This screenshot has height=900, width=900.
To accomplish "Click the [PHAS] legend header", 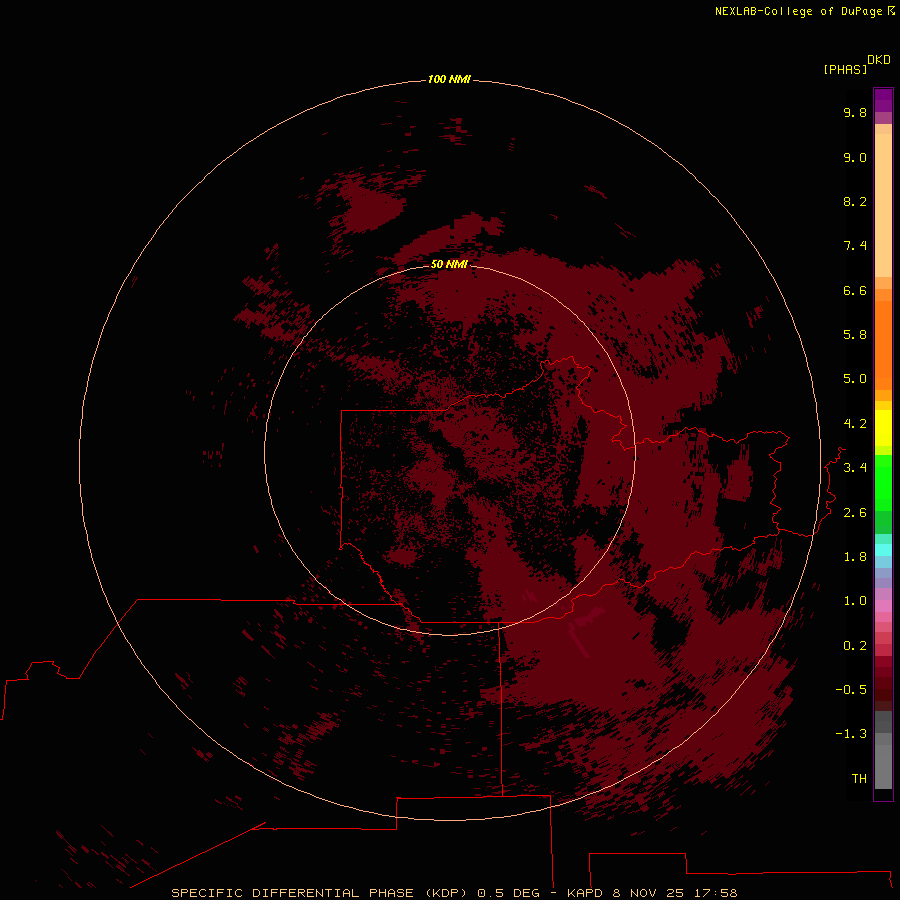I will pos(845,70).
